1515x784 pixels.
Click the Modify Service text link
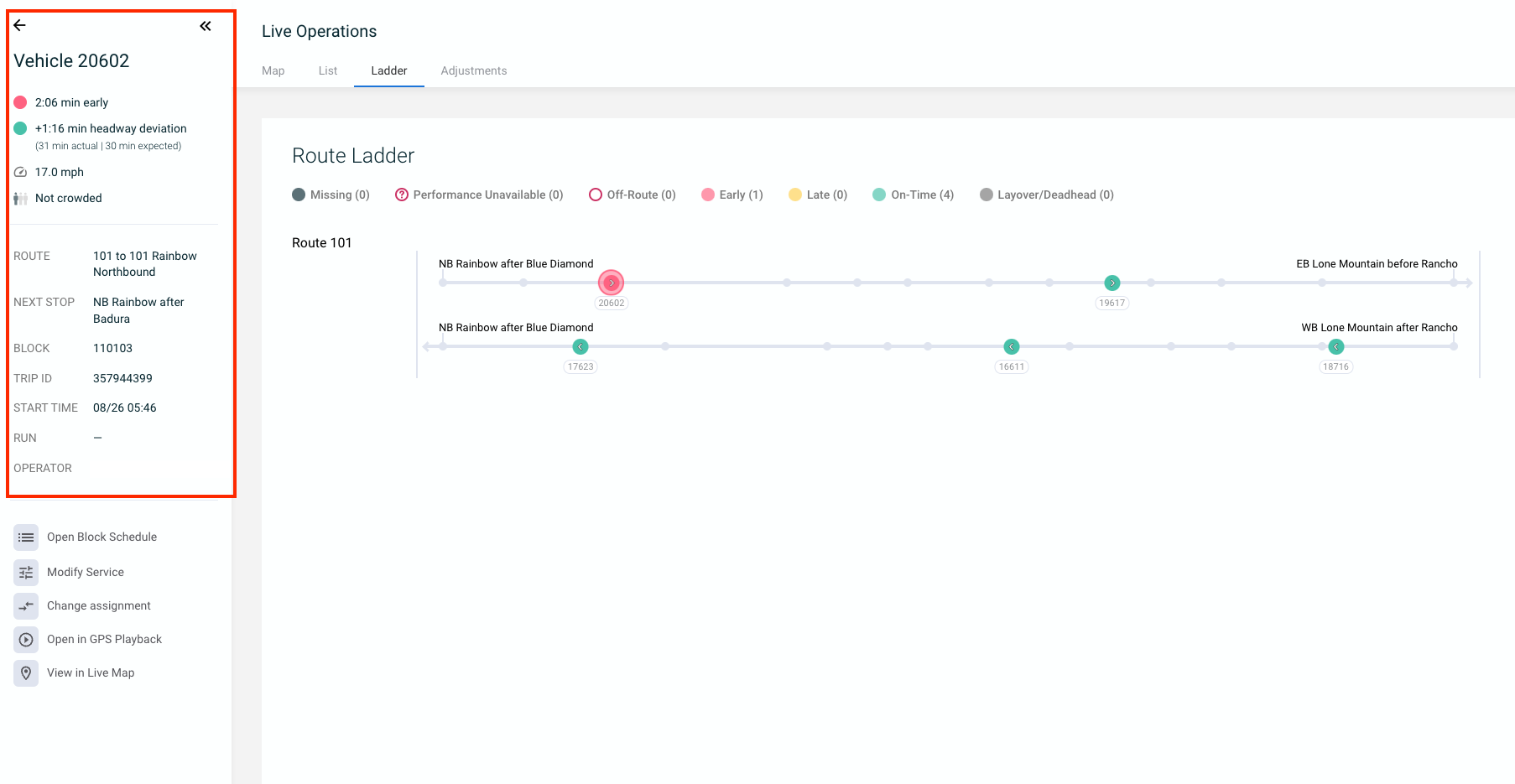(86, 572)
